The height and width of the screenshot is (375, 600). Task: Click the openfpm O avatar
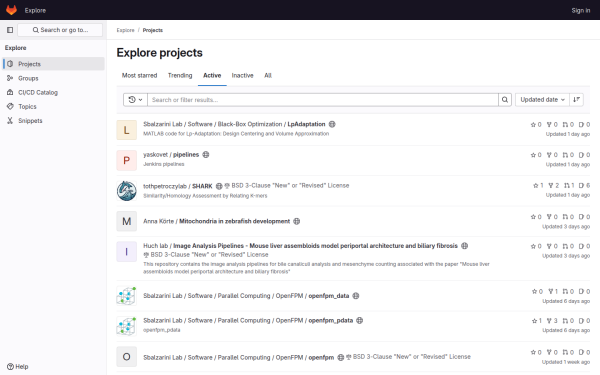coord(127,357)
